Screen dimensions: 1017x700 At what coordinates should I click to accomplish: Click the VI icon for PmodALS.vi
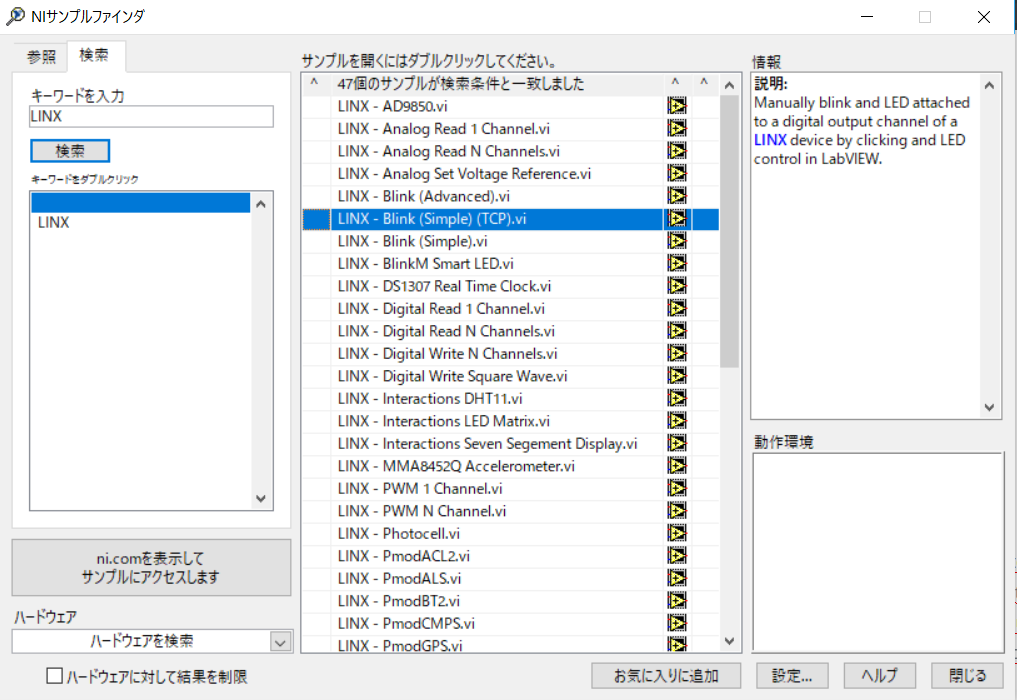(x=676, y=578)
